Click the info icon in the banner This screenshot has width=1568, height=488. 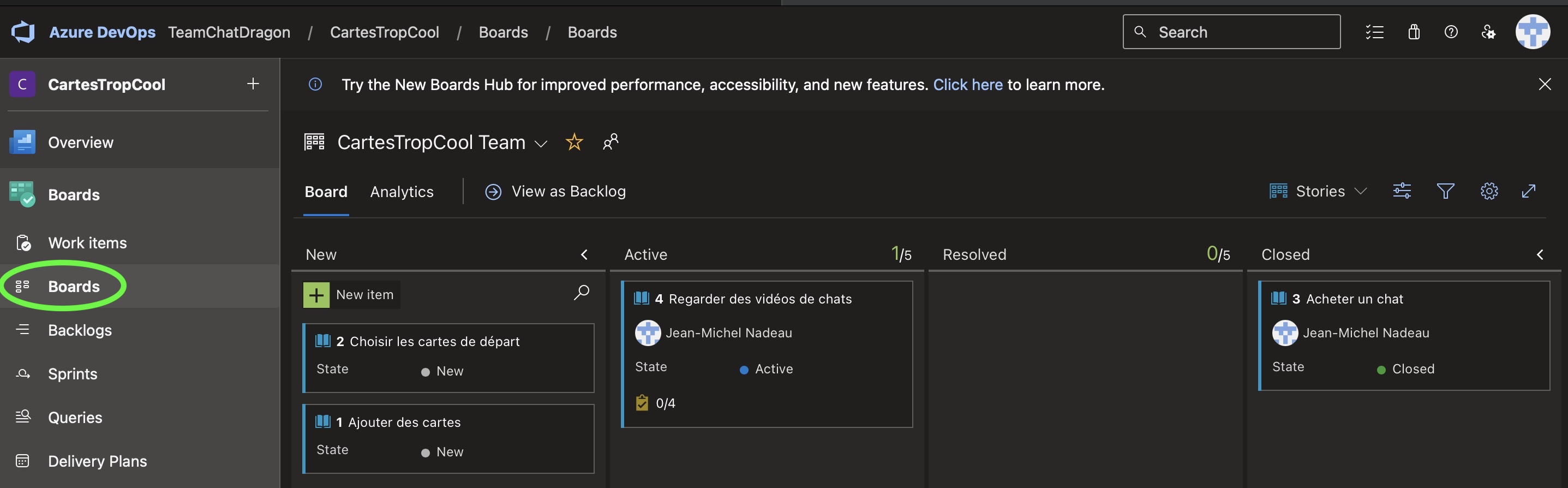(315, 84)
